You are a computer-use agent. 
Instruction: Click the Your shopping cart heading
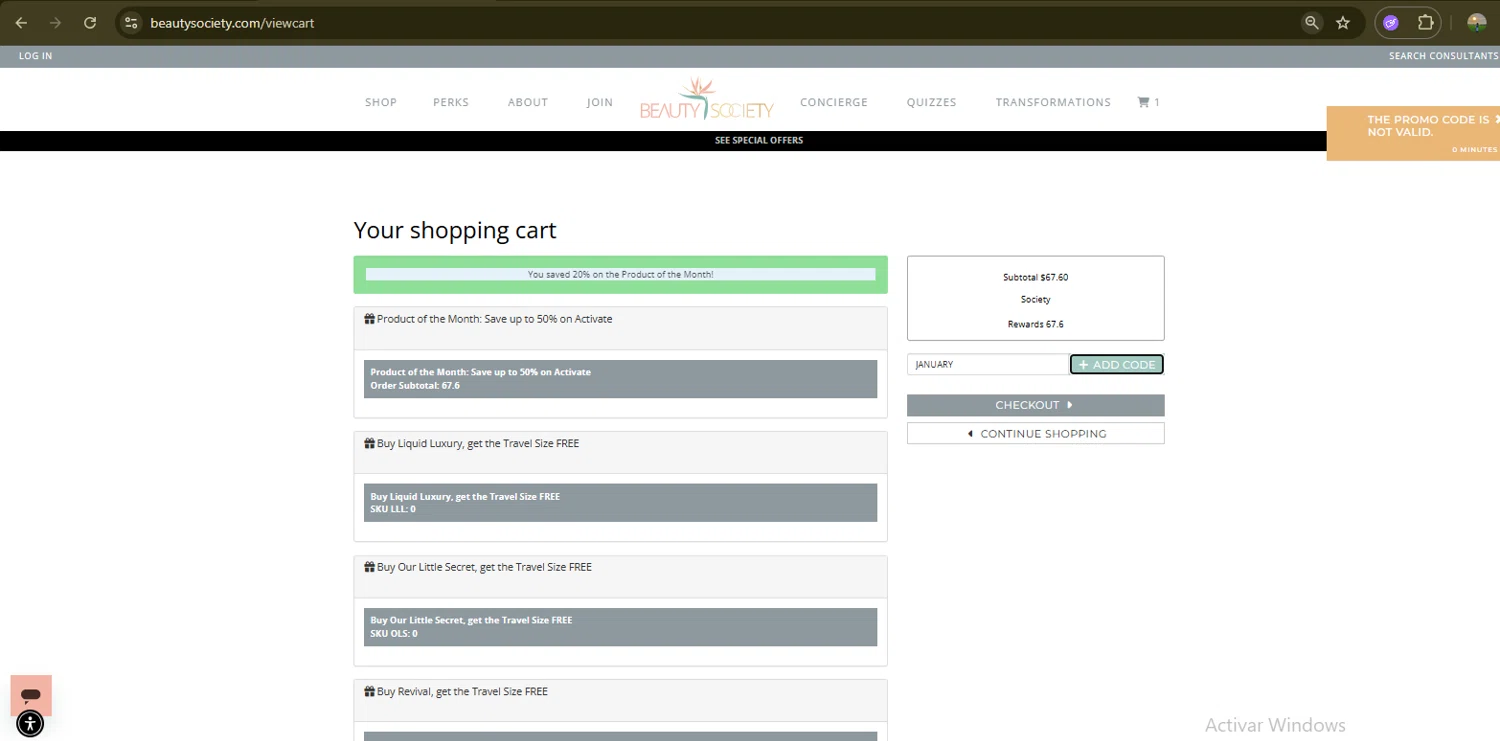point(455,230)
